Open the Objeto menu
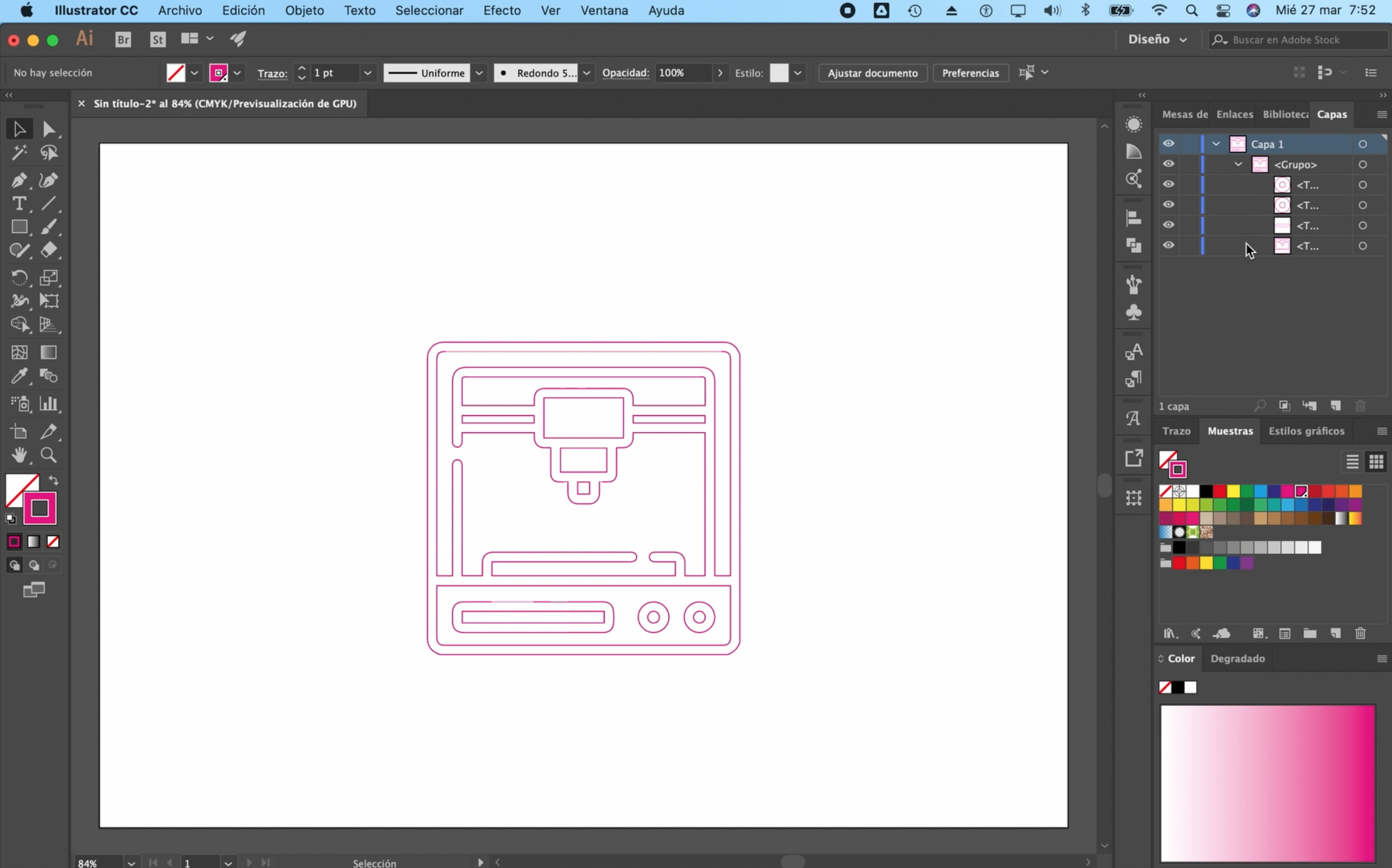 (x=304, y=10)
